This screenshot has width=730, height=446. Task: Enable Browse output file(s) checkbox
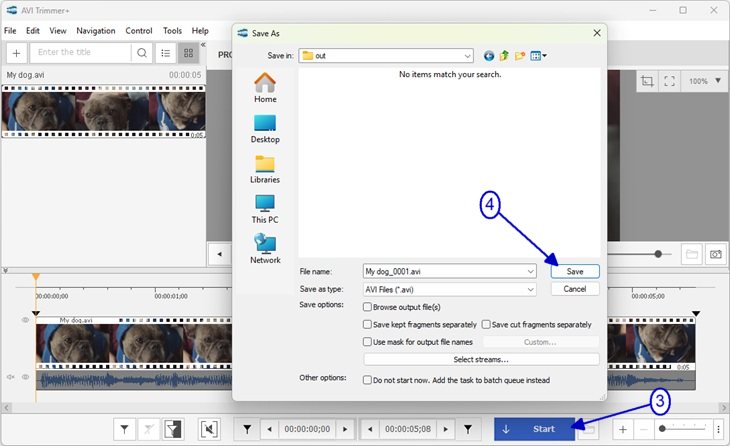(x=367, y=307)
